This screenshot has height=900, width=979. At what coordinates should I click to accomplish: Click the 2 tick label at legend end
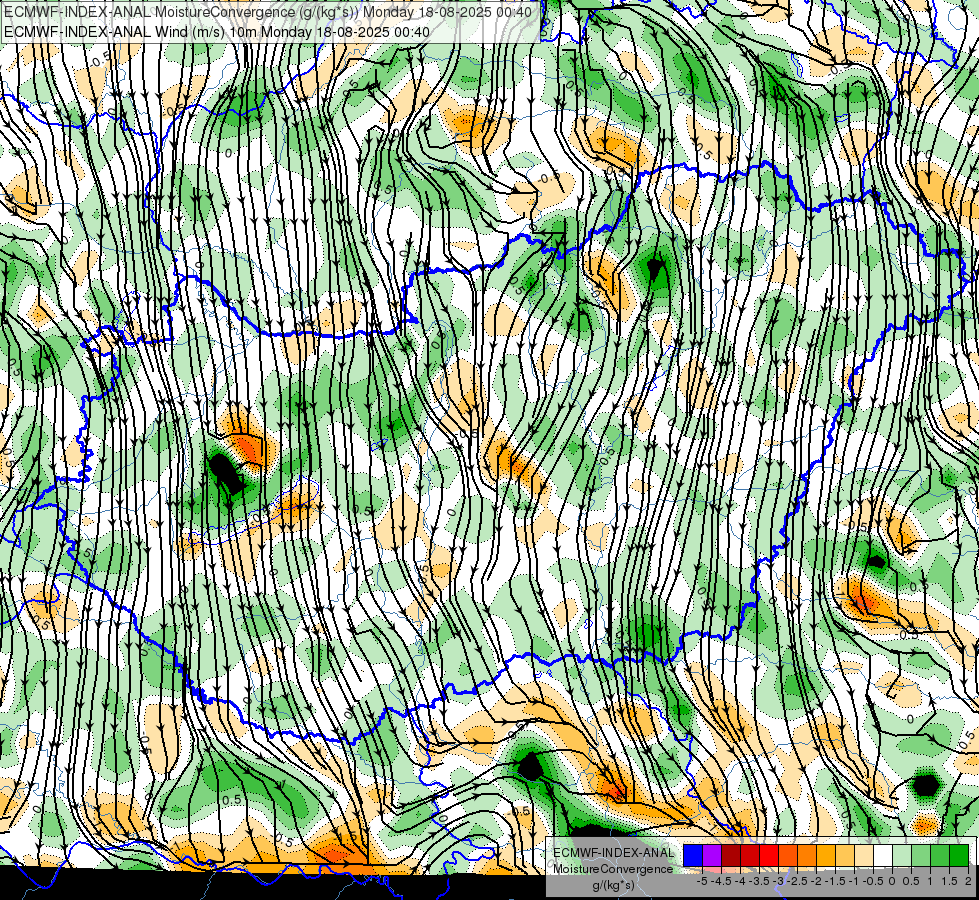tap(968, 881)
